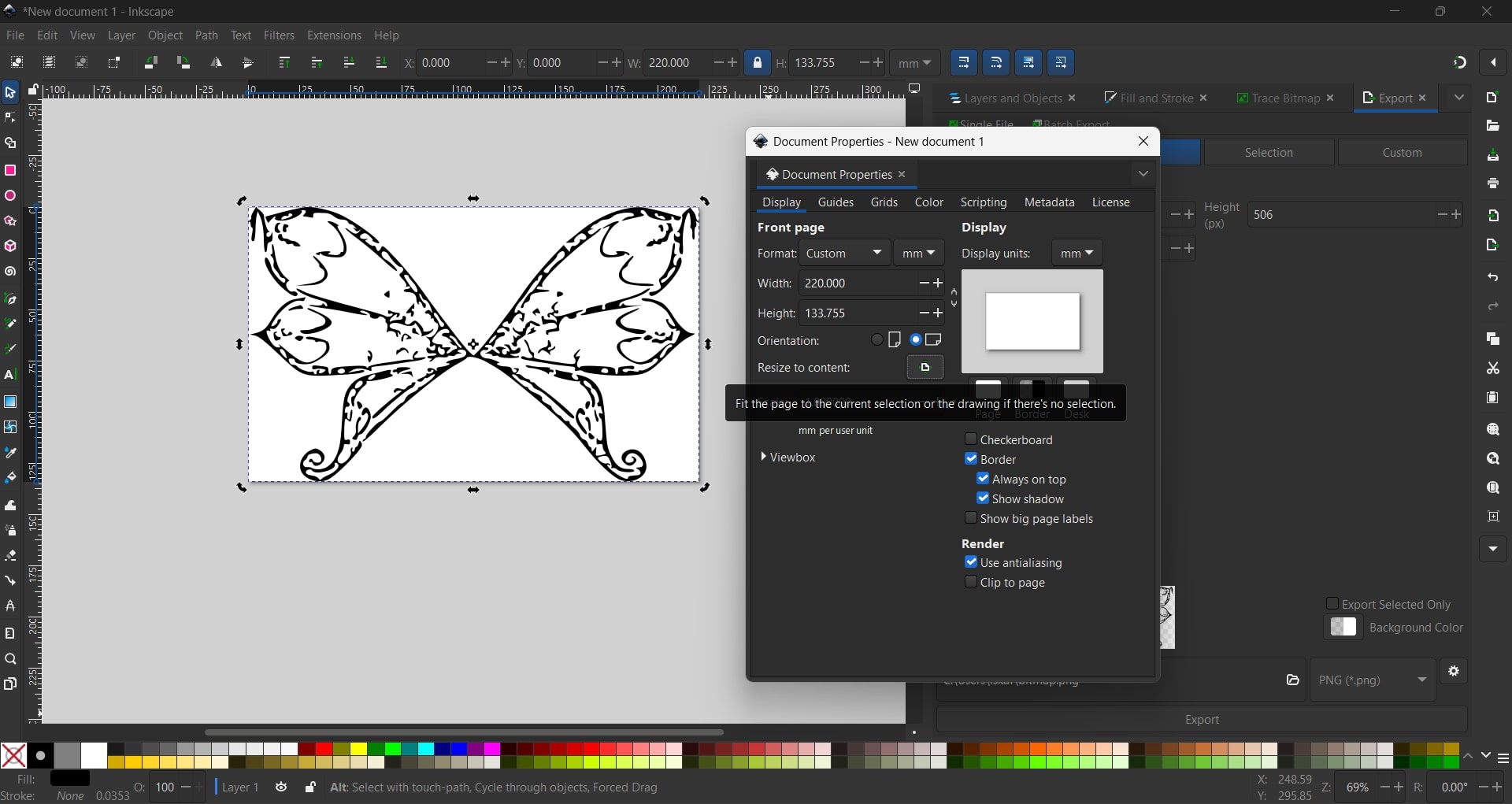
Task: Select the Ellipse tool
Action: 10,195
